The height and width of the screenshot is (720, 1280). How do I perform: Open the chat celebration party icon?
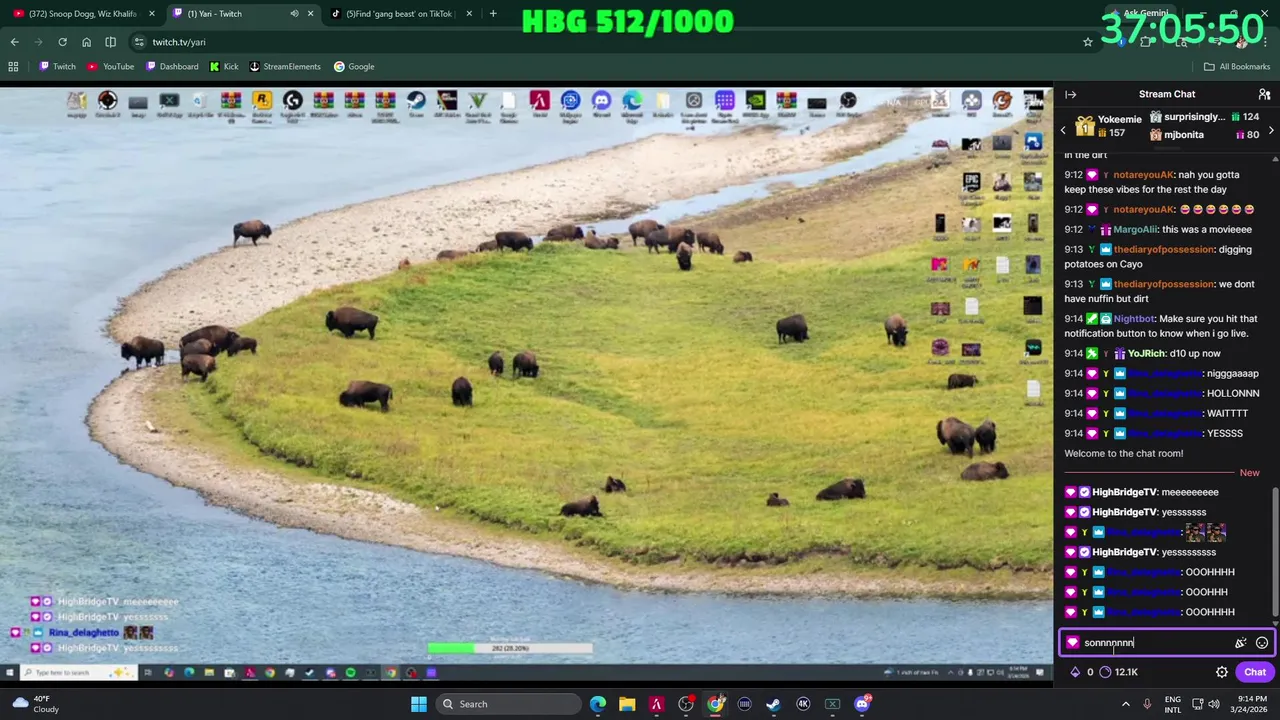pos(1241,643)
